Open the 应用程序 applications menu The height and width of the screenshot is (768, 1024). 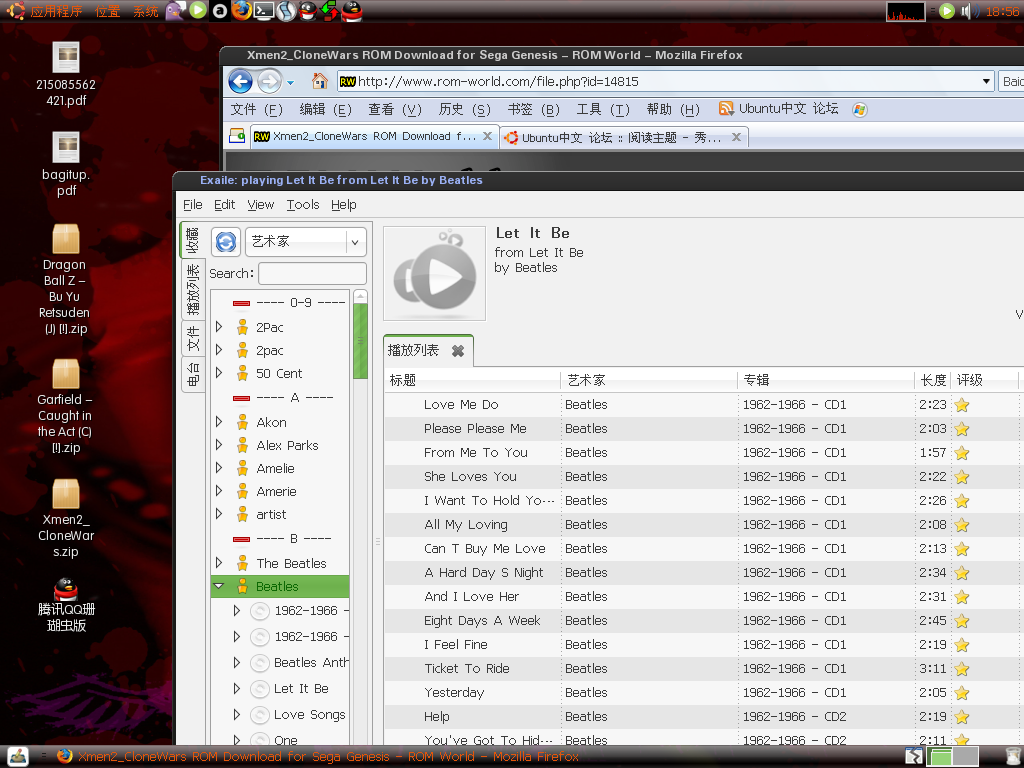(56, 11)
